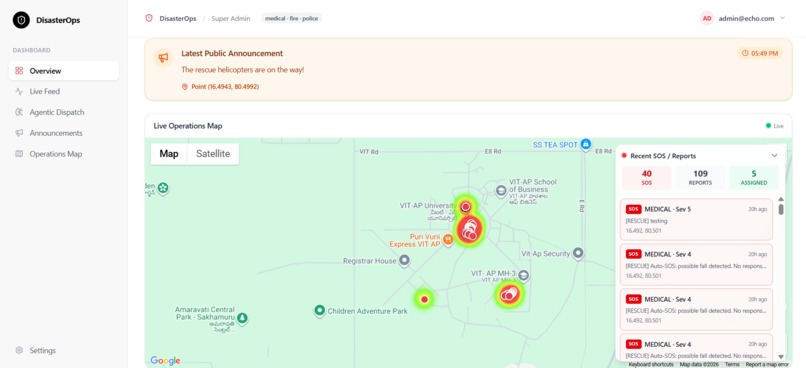Image resolution: width=806 pixels, height=368 pixels.
Task: Click the Agentic Dispatch icon
Action: click(19, 112)
